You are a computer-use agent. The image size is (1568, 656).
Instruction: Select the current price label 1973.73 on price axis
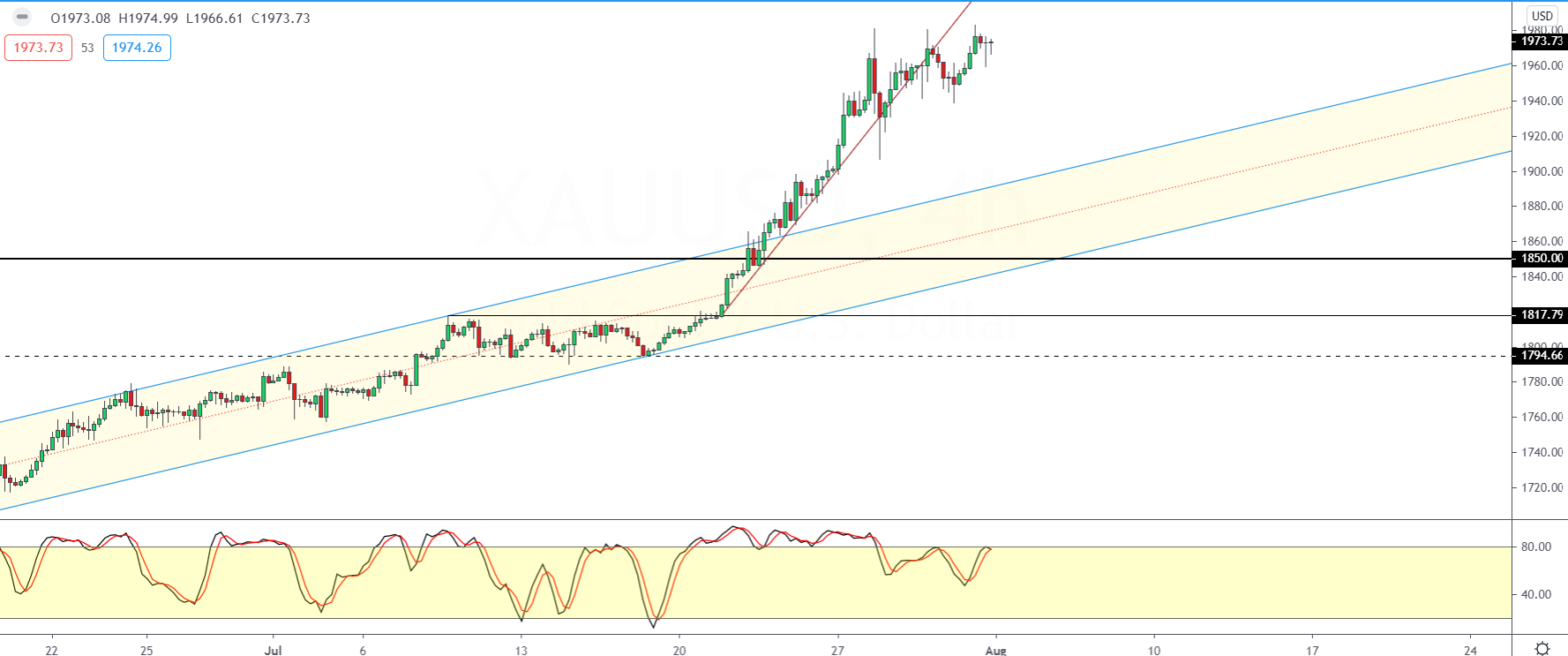click(1541, 41)
